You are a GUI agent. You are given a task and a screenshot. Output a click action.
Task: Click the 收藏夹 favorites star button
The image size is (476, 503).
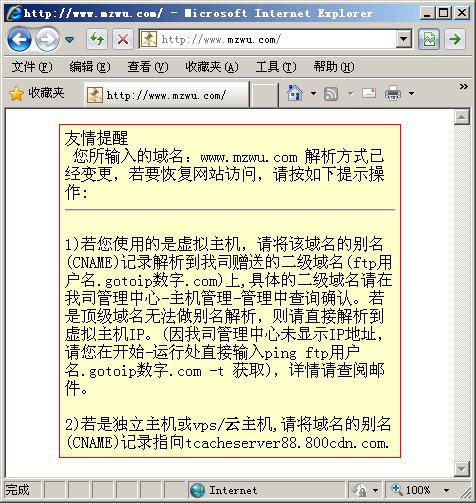click(x=37, y=93)
